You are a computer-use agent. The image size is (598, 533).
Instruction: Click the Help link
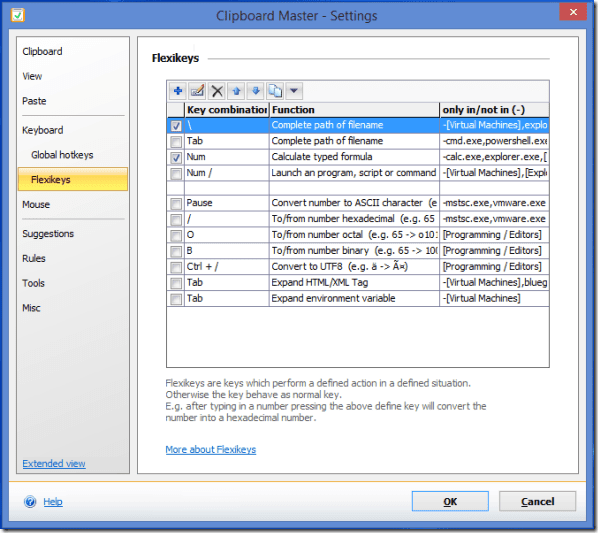(53, 501)
